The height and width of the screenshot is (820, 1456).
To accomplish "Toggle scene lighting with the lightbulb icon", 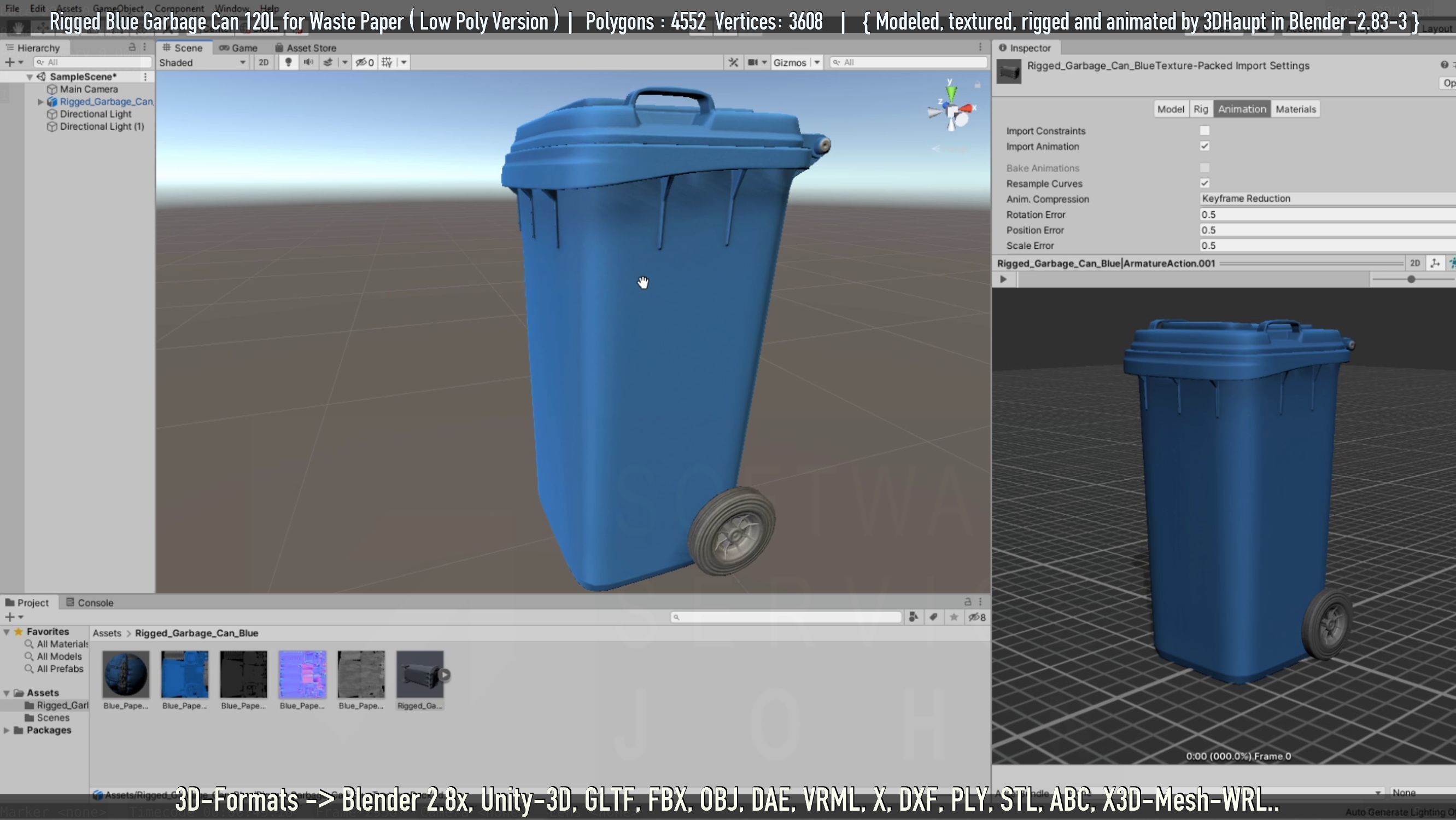I will click(x=288, y=62).
